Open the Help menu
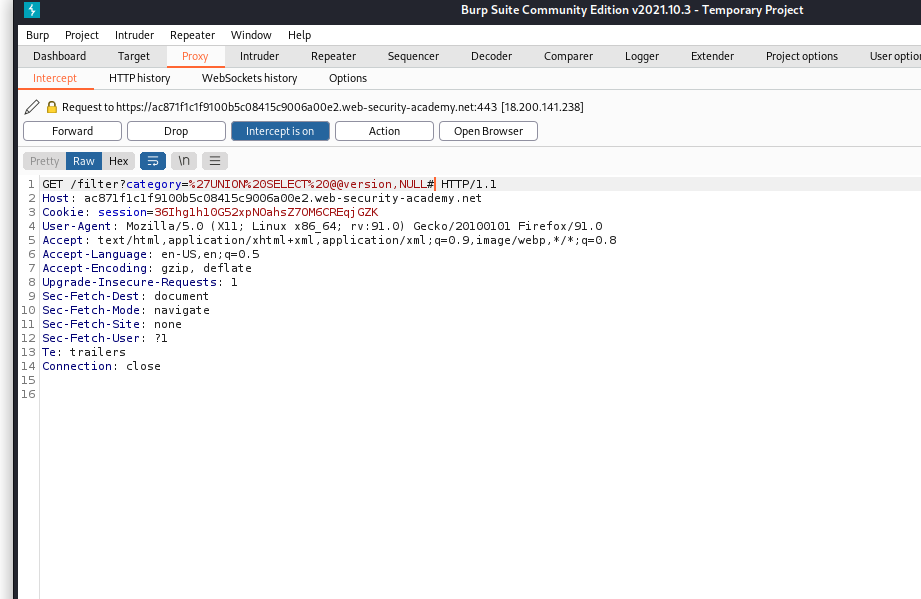This screenshot has width=921, height=599. coord(300,35)
